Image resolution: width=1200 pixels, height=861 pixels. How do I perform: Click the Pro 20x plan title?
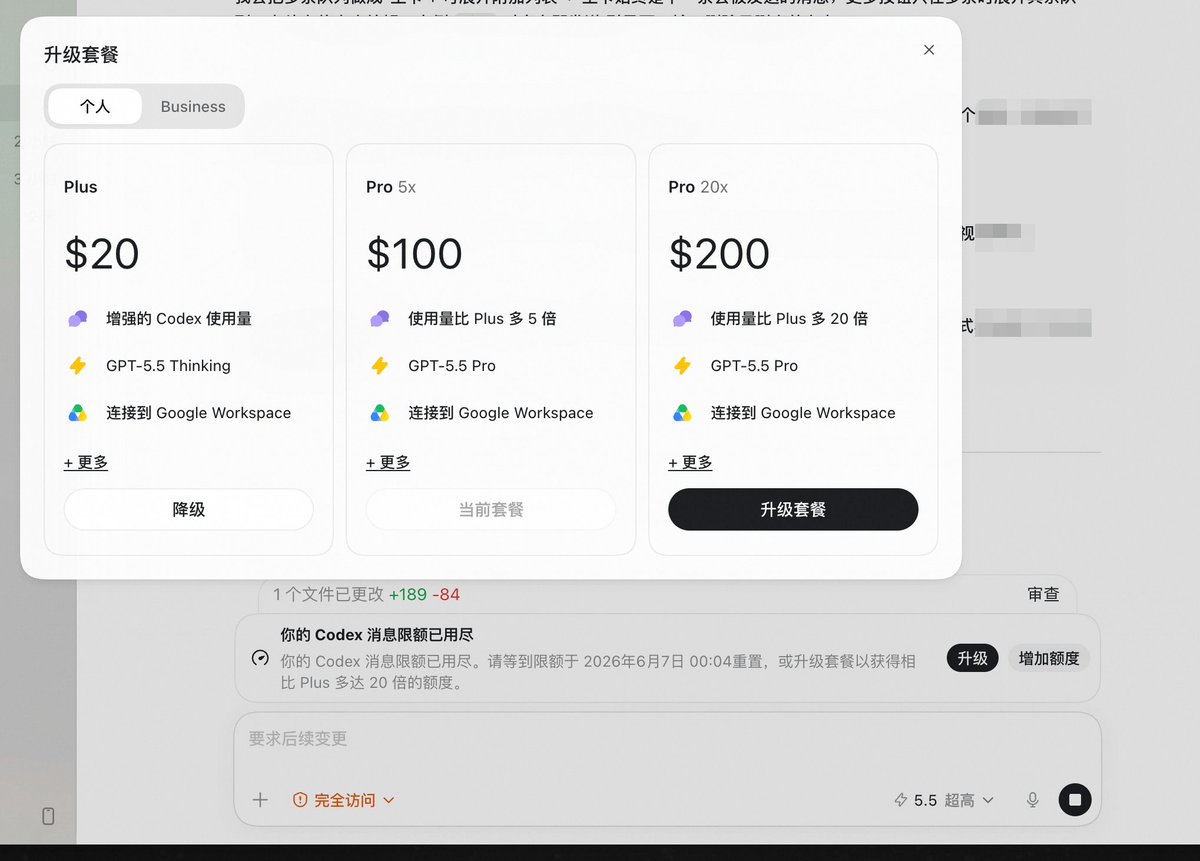(x=698, y=187)
